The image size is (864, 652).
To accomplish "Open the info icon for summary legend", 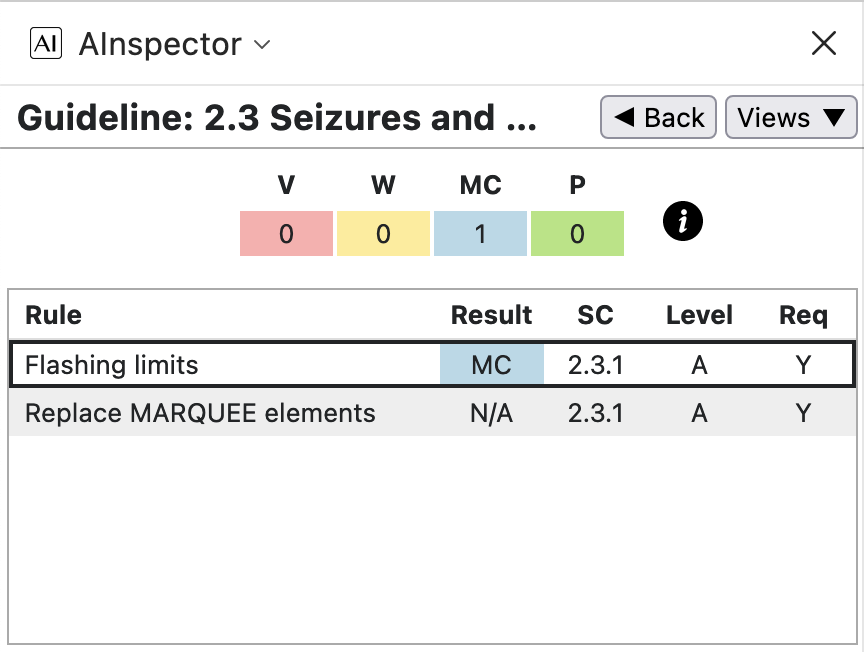I will 683,222.
